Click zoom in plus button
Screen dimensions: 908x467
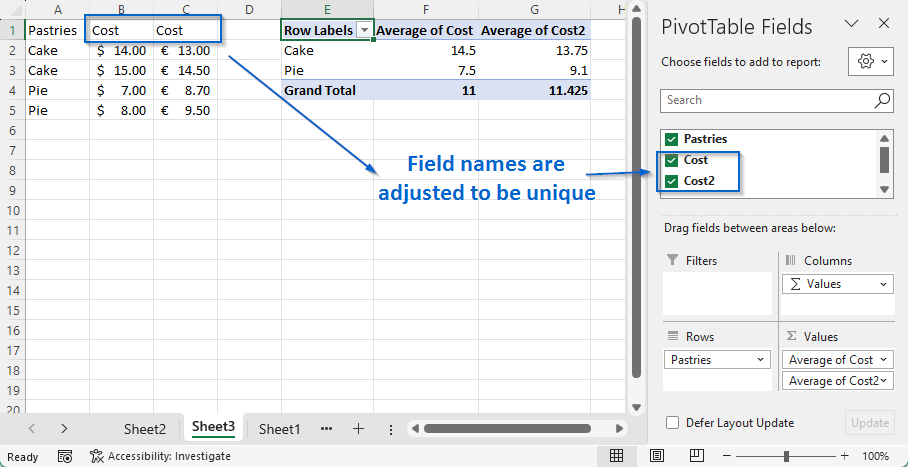(845, 457)
